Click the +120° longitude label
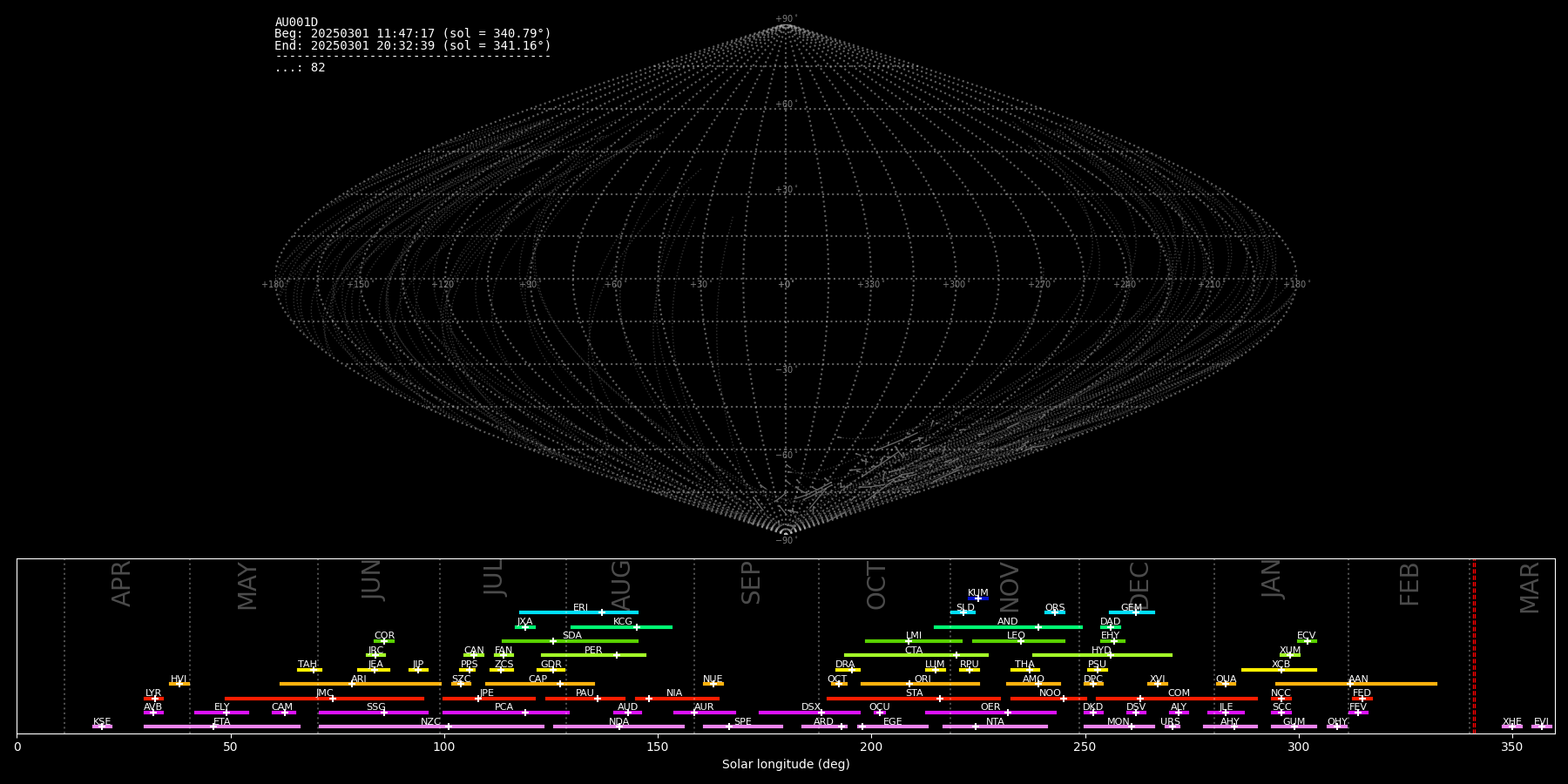1568x784 pixels. tap(443, 285)
